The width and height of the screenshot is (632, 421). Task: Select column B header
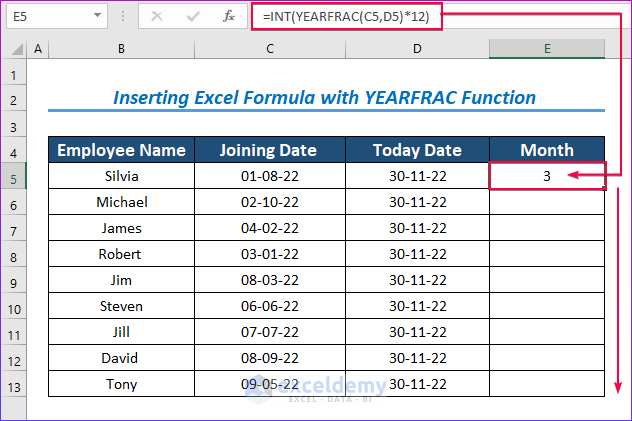(121, 49)
